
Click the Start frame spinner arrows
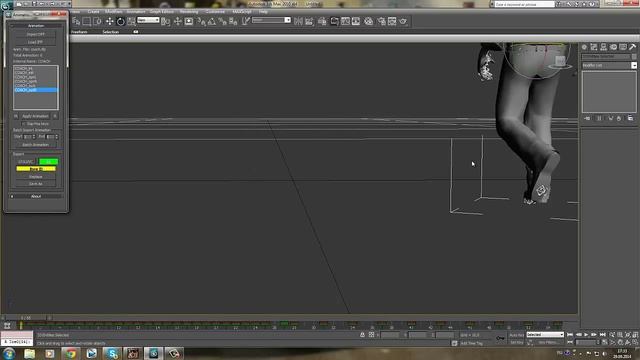[x=34, y=137]
